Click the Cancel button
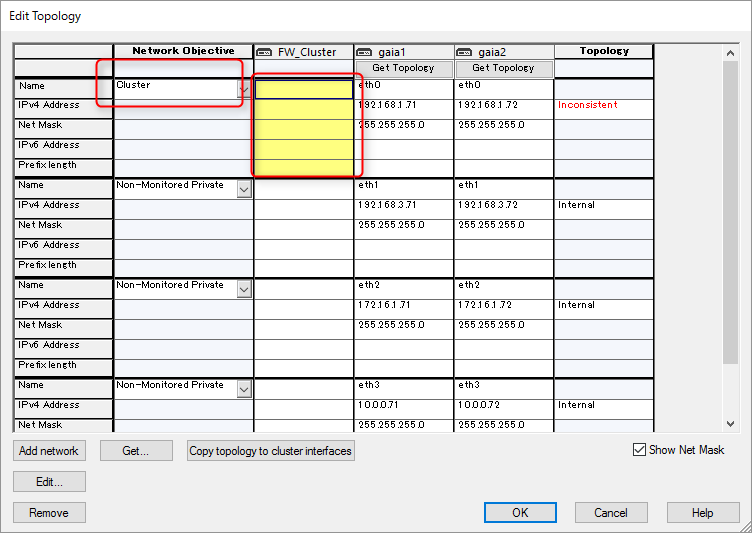Screen dimensions: 752x533 611,512
